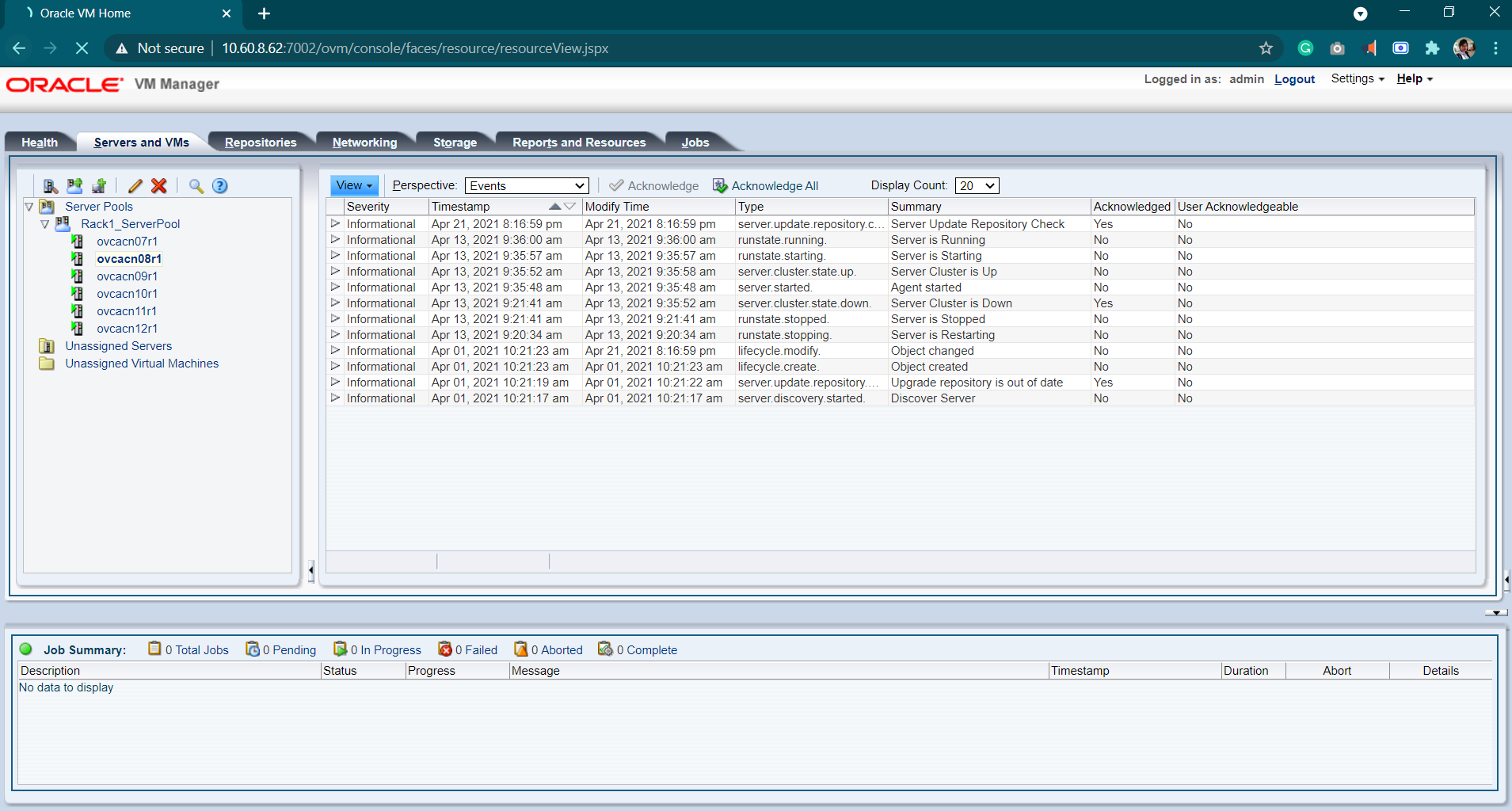Click the Logout link
Screen dimensions: 1512x811
click(x=1294, y=79)
